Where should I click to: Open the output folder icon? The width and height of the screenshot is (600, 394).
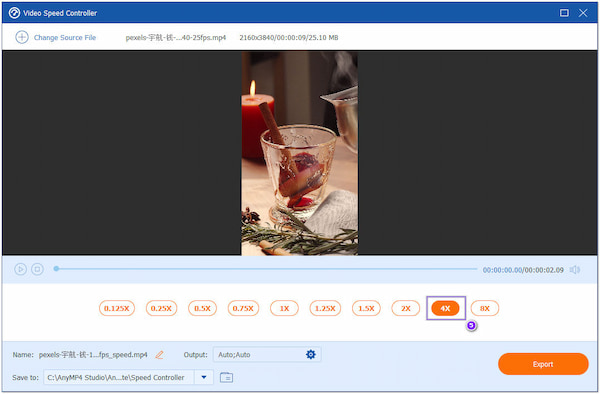(227, 378)
